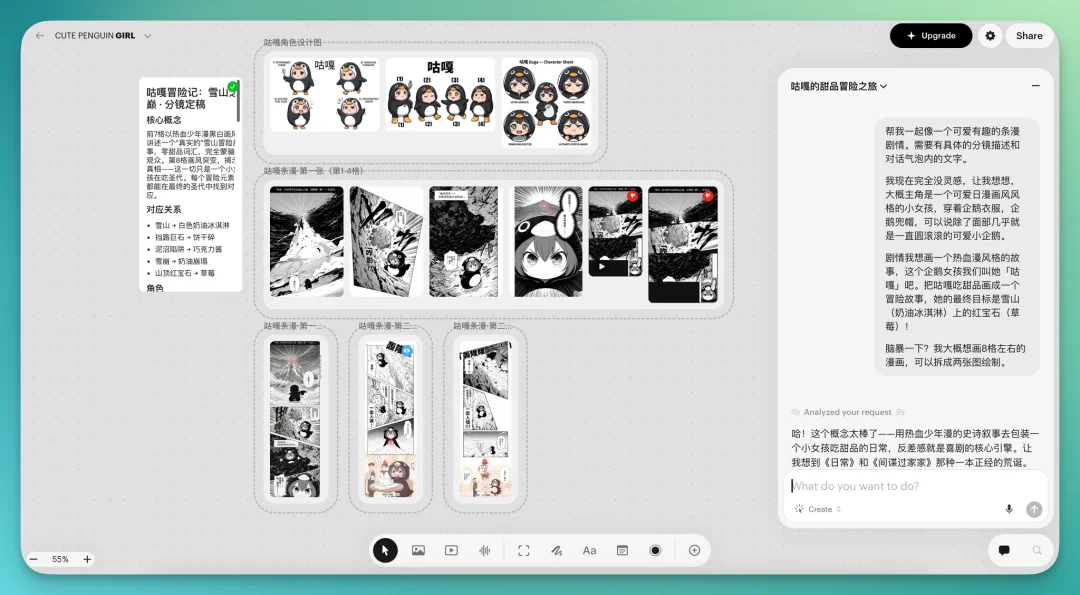Click the Share button
The height and width of the screenshot is (595, 1080).
pyautogui.click(x=1029, y=36)
